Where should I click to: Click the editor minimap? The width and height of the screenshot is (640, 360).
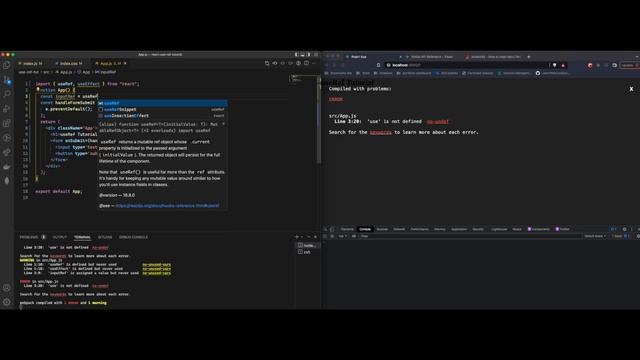coord(303,79)
